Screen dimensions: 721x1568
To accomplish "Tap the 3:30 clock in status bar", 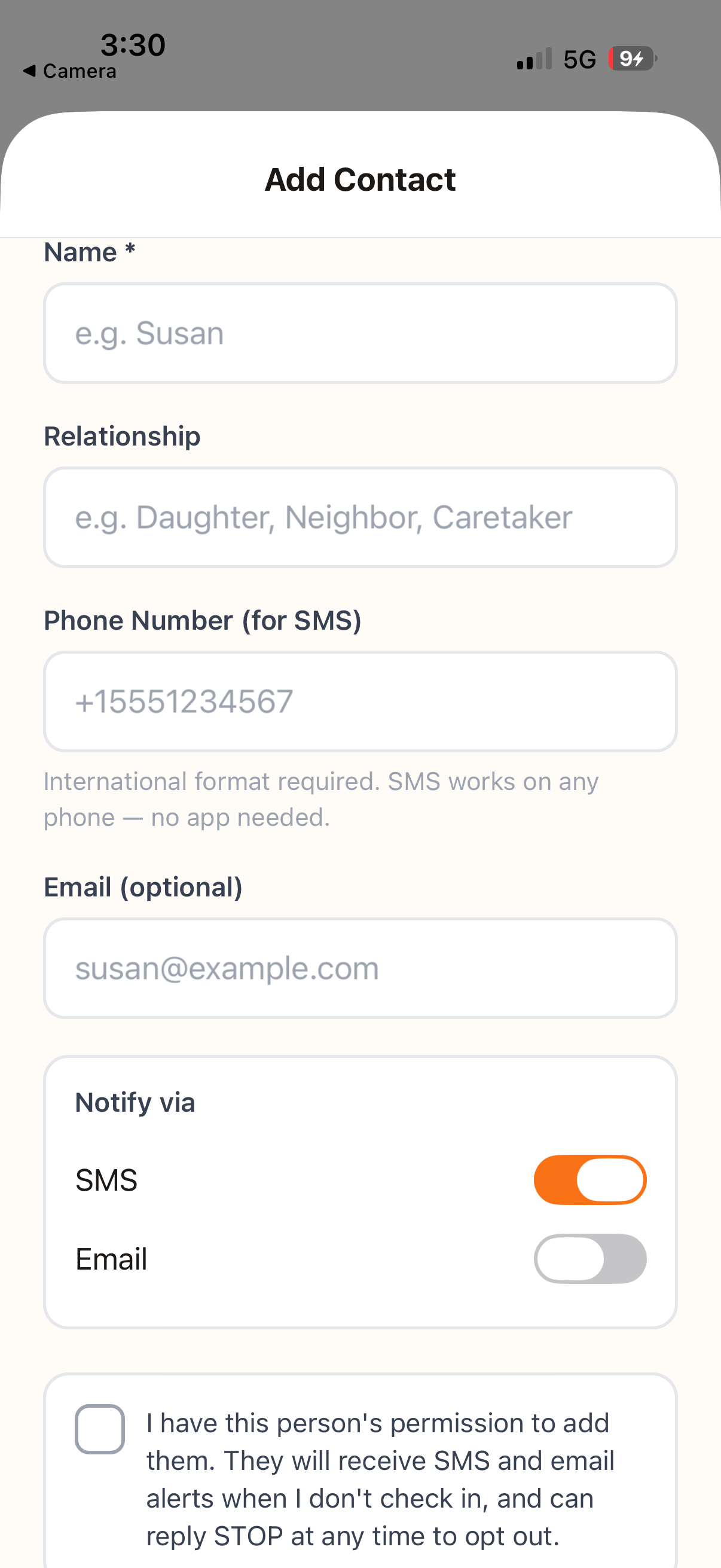I will (x=133, y=45).
